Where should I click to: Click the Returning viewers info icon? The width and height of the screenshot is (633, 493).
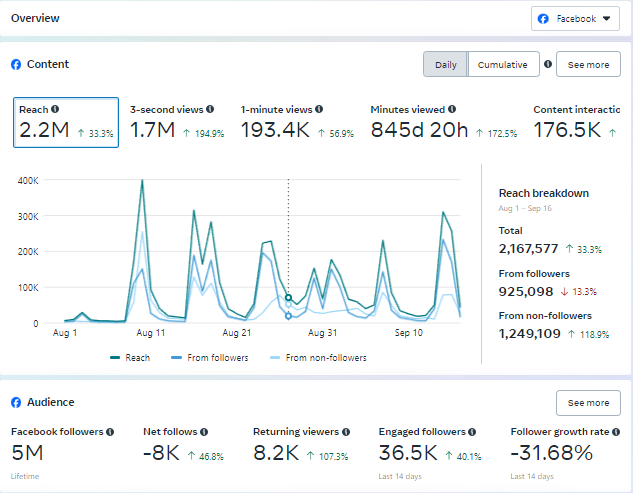click(x=346, y=432)
